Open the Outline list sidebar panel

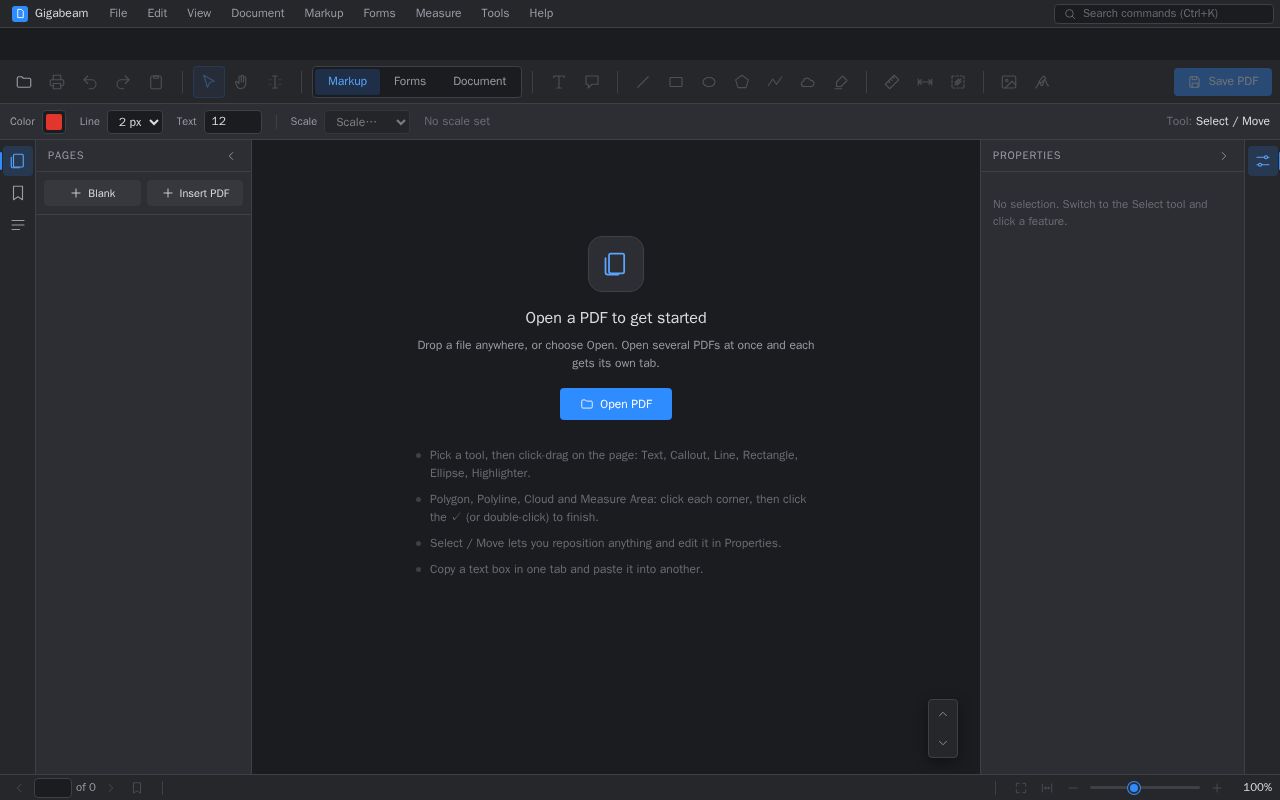pyautogui.click(x=17, y=225)
